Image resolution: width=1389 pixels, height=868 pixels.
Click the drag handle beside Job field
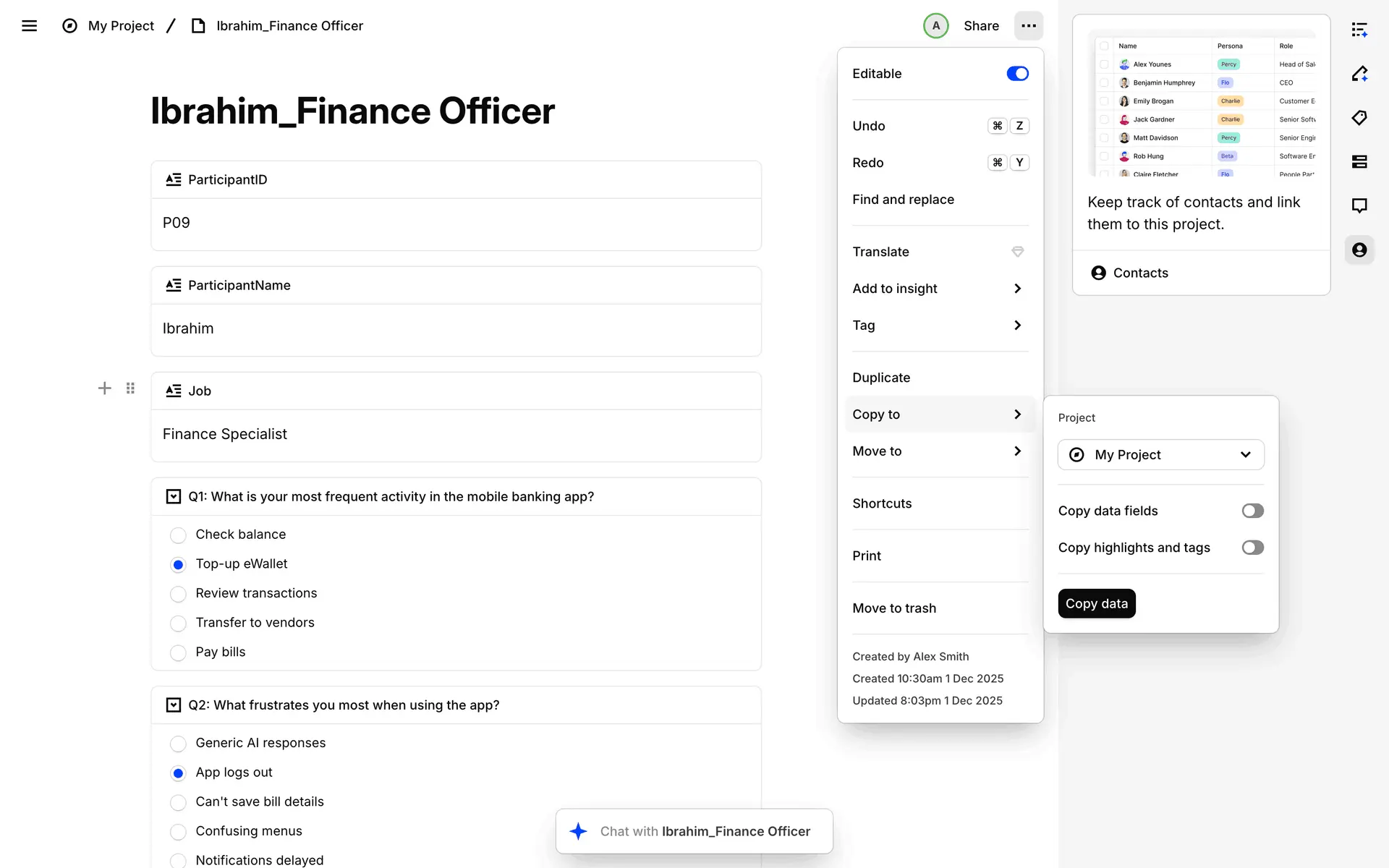(x=130, y=388)
